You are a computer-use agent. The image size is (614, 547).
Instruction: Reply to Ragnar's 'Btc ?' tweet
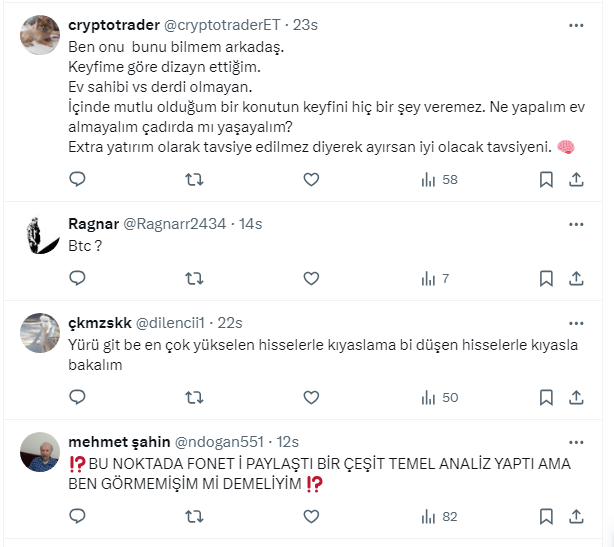click(x=77, y=279)
